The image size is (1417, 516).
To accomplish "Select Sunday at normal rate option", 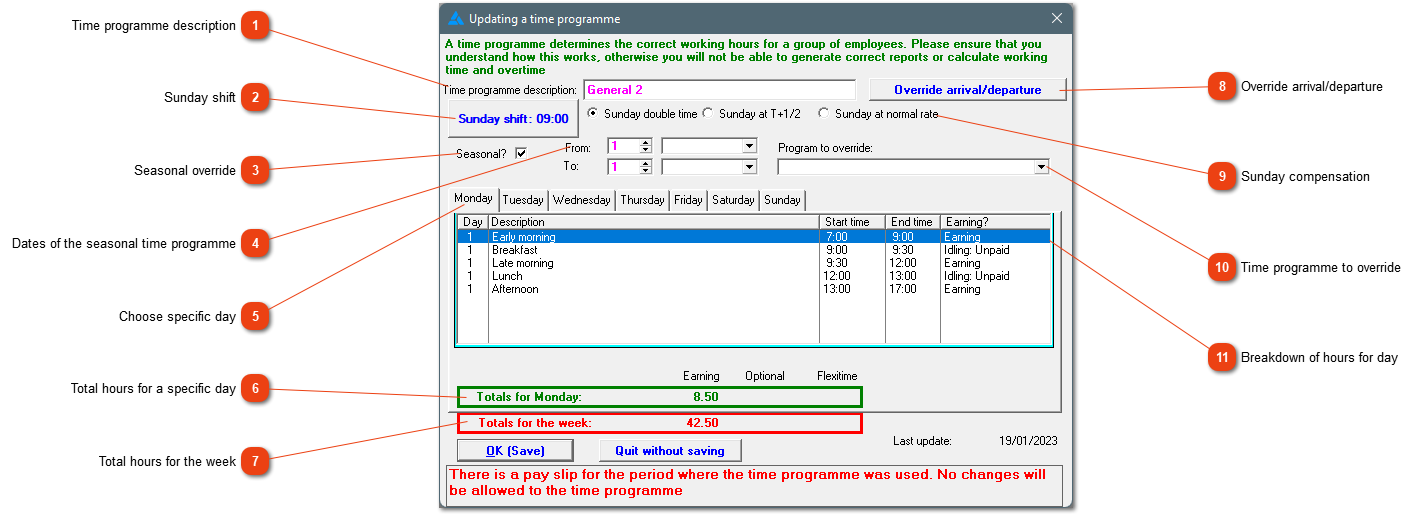I will [879, 114].
